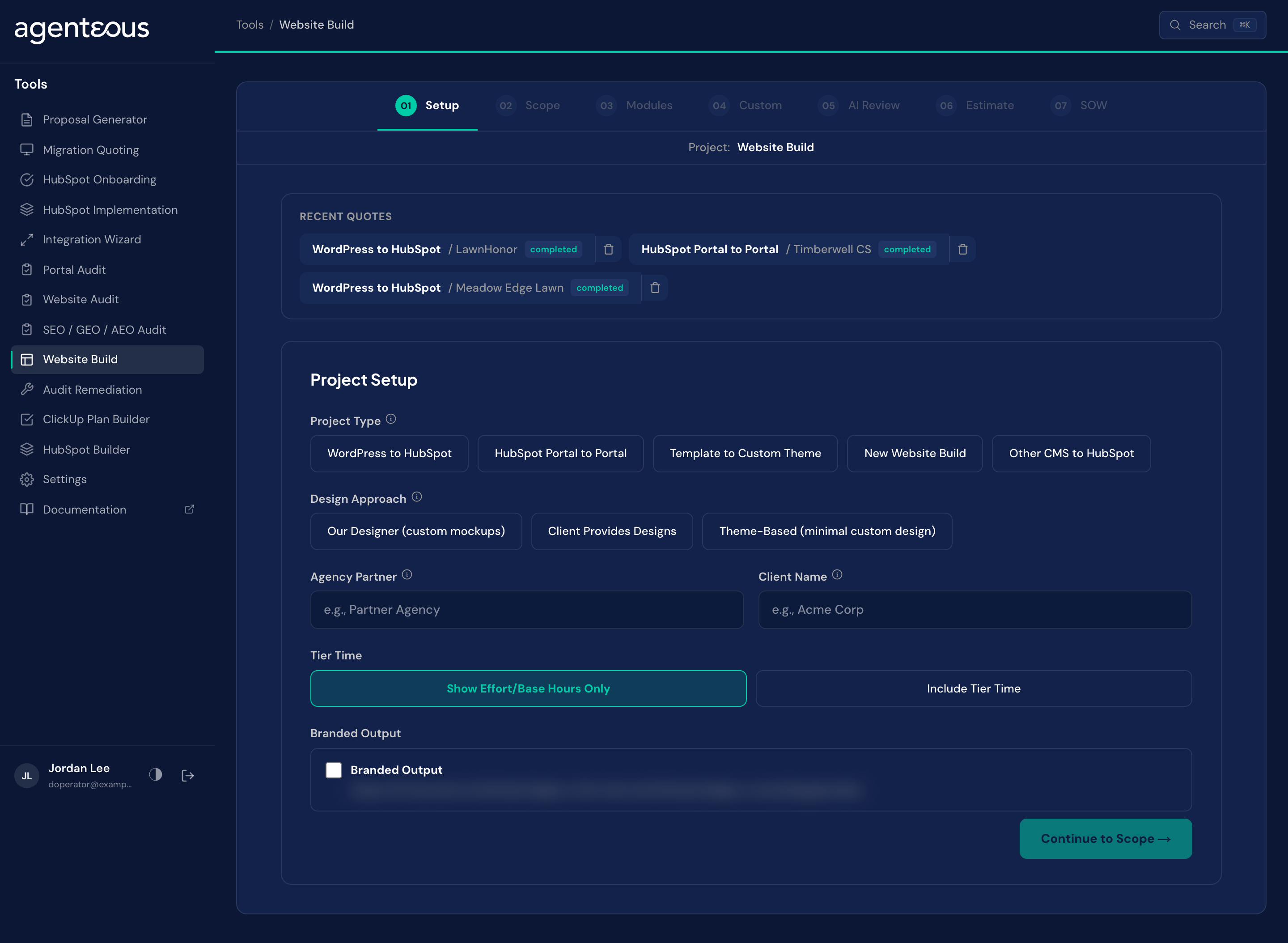Go to Website Audit in sidebar
This screenshot has height=943, width=1288.
(x=107, y=299)
